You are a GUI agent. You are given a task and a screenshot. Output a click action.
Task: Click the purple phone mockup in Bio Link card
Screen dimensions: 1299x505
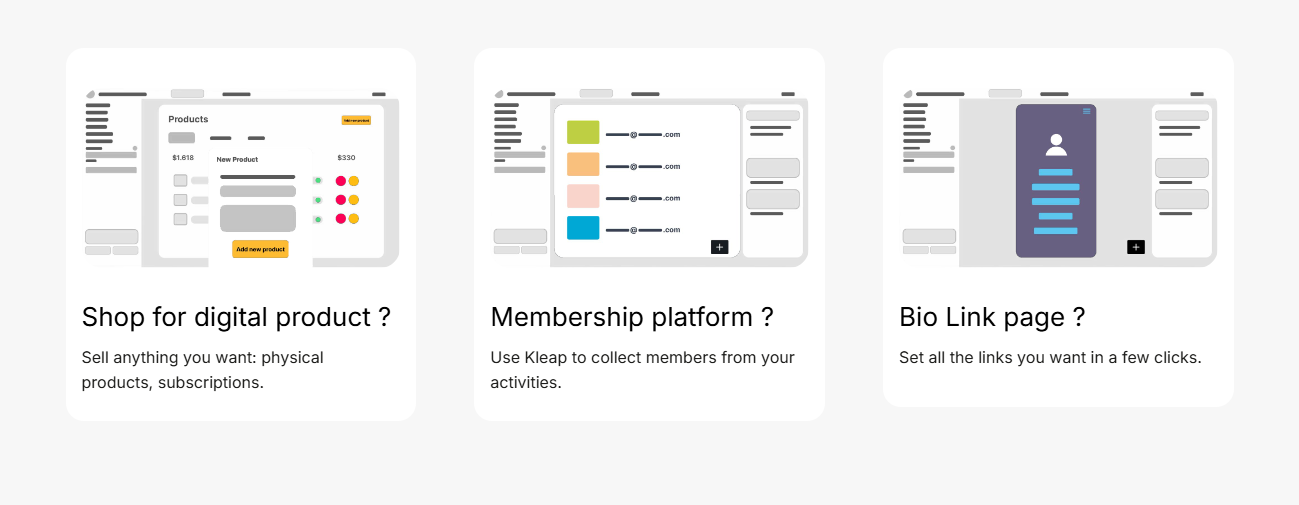click(1056, 181)
